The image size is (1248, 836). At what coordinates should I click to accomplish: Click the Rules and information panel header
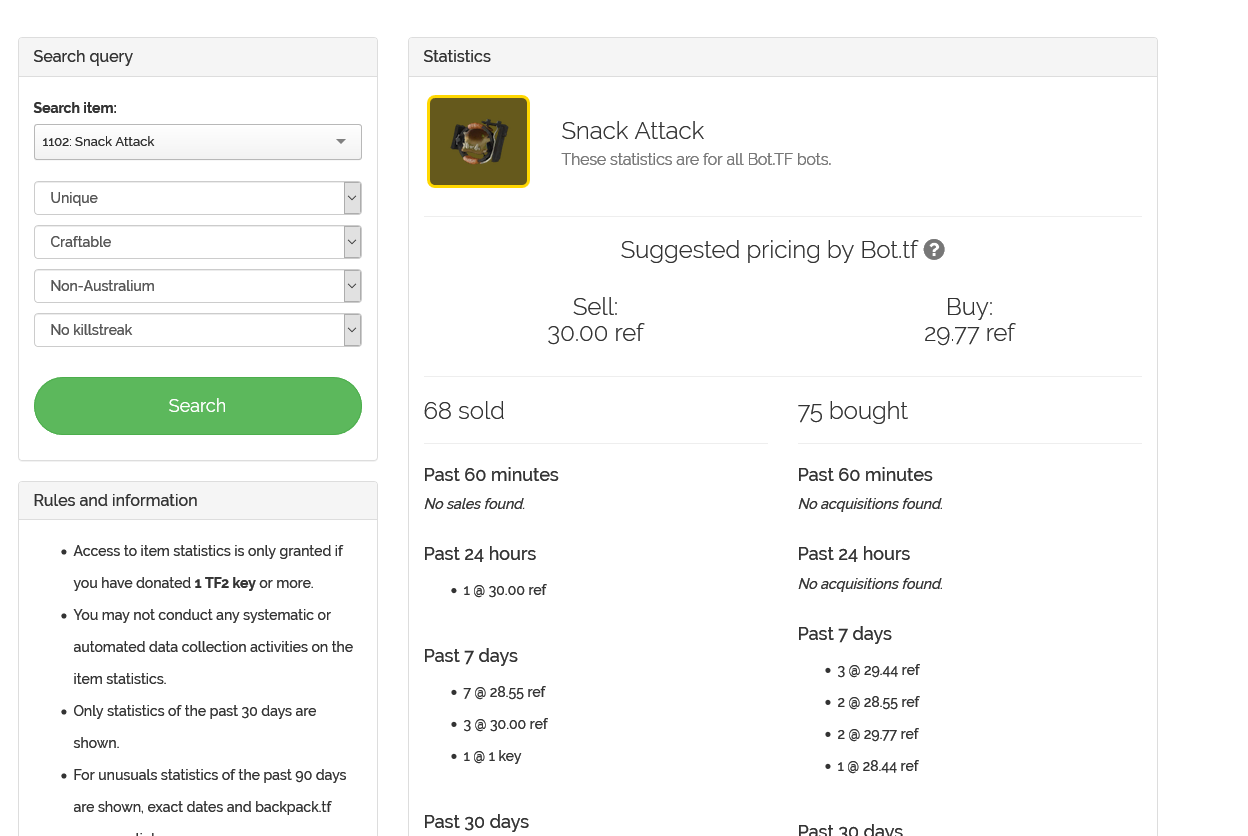click(198, 501)
